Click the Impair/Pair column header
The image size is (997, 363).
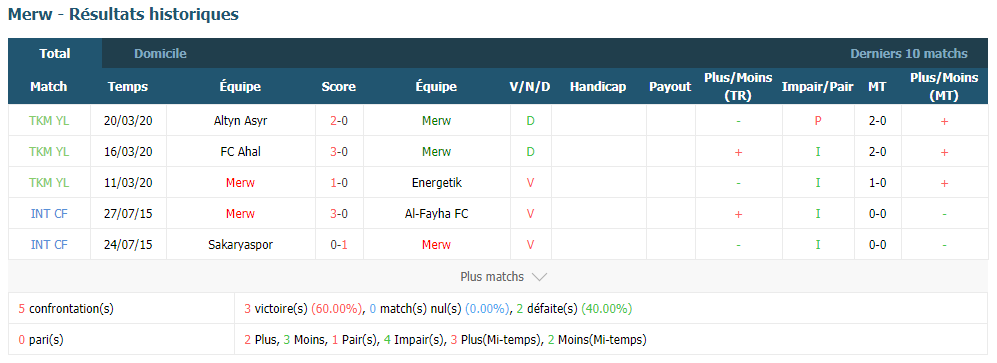pos(818,87)
